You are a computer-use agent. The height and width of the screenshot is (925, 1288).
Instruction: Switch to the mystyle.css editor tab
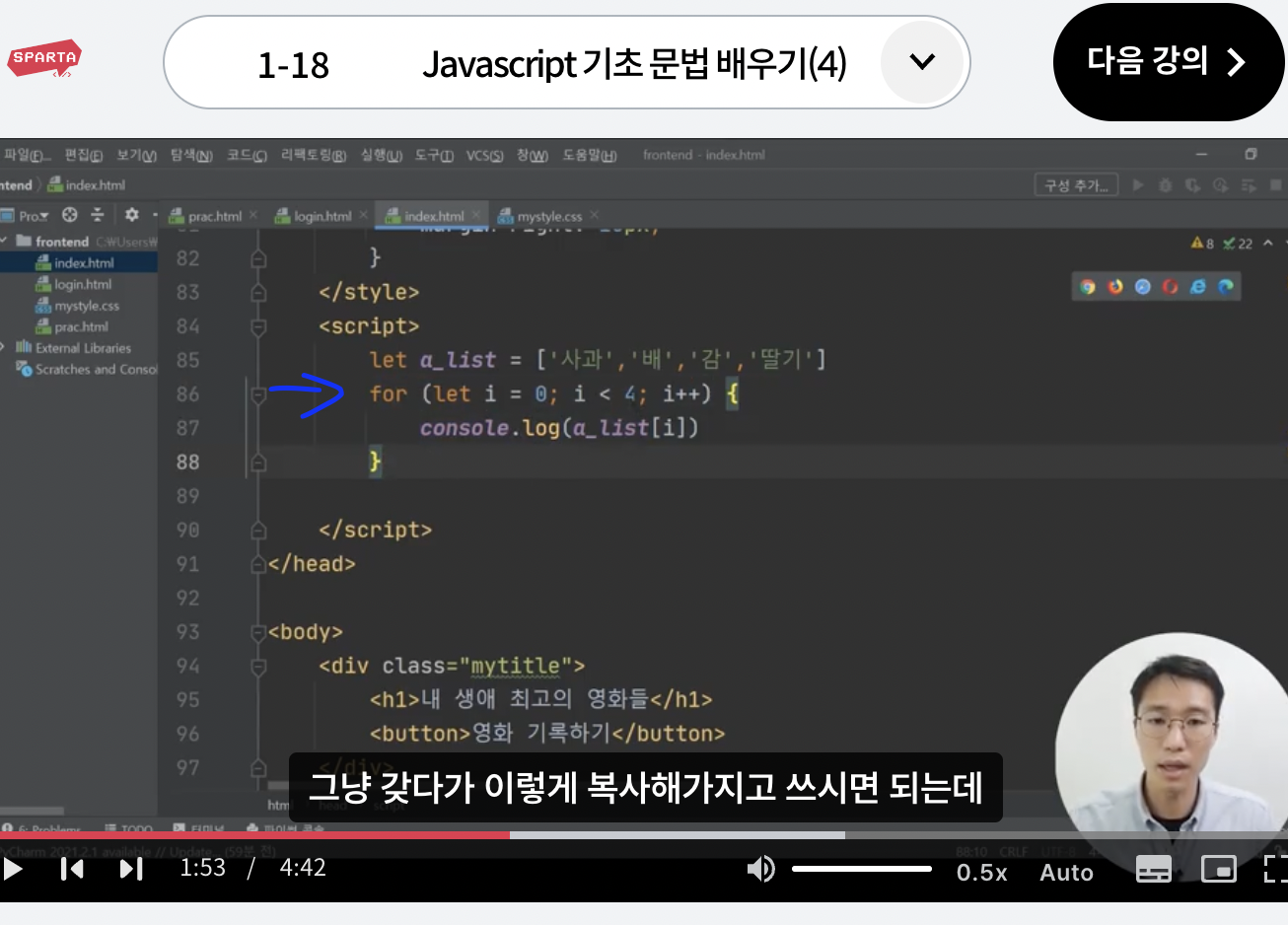540,216
